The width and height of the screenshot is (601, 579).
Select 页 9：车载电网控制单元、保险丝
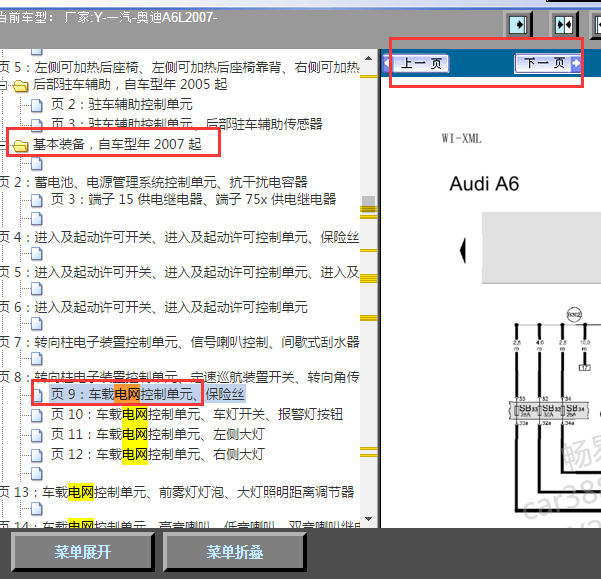point(148,394)
